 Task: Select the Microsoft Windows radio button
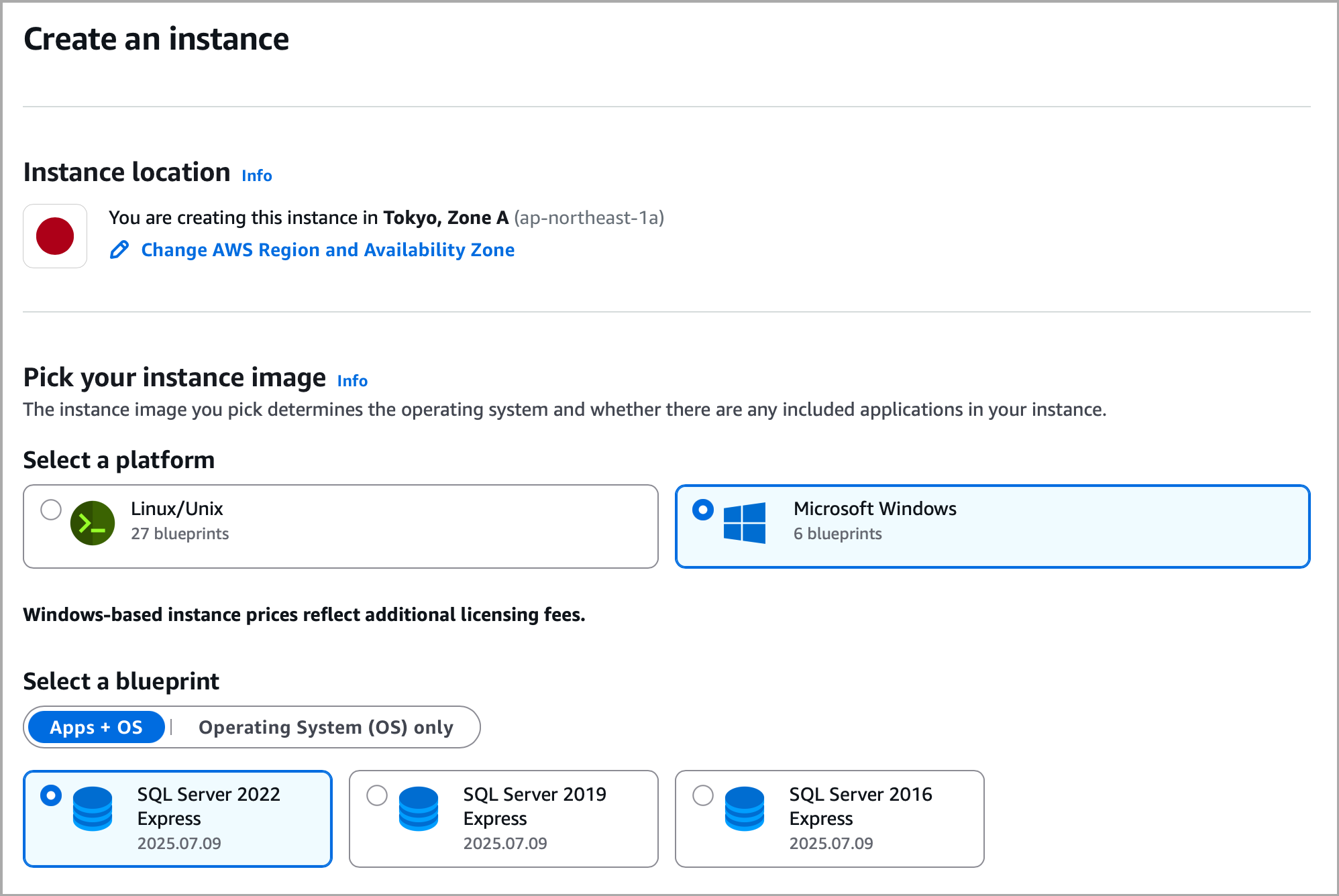tap(702, 510)
